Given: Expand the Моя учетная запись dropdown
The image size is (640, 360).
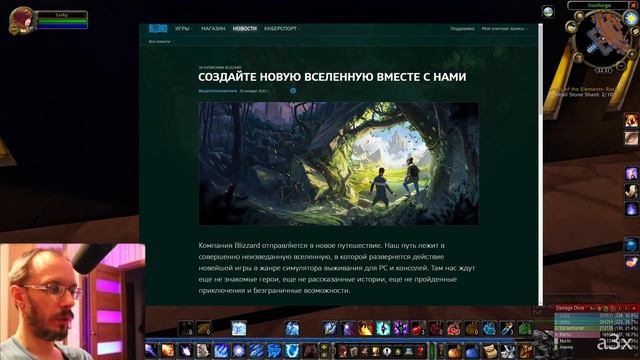Looking at the screenshot, I should [x=504, y=29].
